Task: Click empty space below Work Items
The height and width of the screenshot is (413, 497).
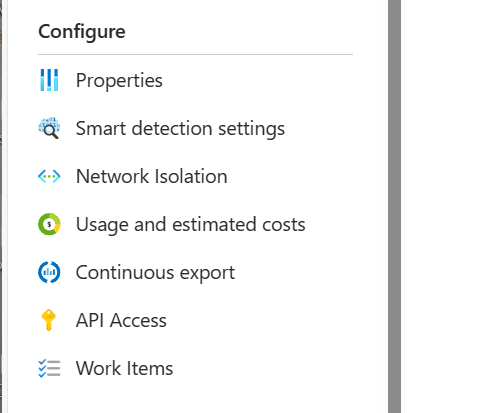Action: point(195,398)
